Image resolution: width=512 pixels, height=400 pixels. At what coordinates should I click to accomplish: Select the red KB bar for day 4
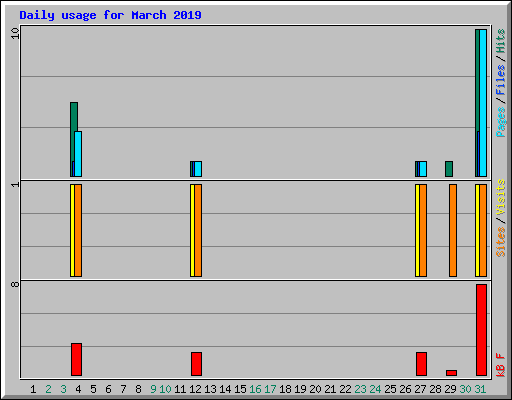(x=76, y=359)
